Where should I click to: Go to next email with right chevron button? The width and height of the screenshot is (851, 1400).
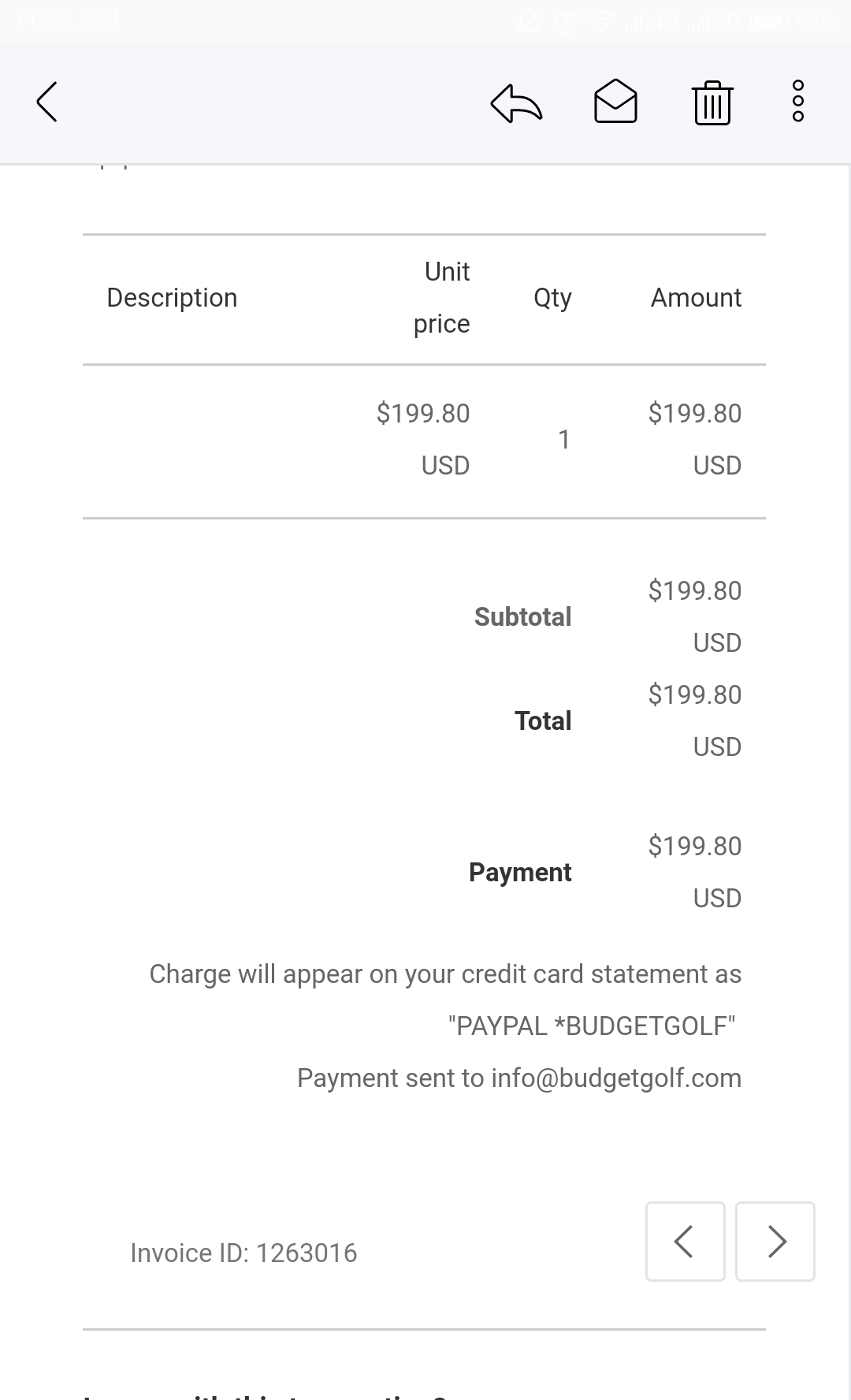775,1242
